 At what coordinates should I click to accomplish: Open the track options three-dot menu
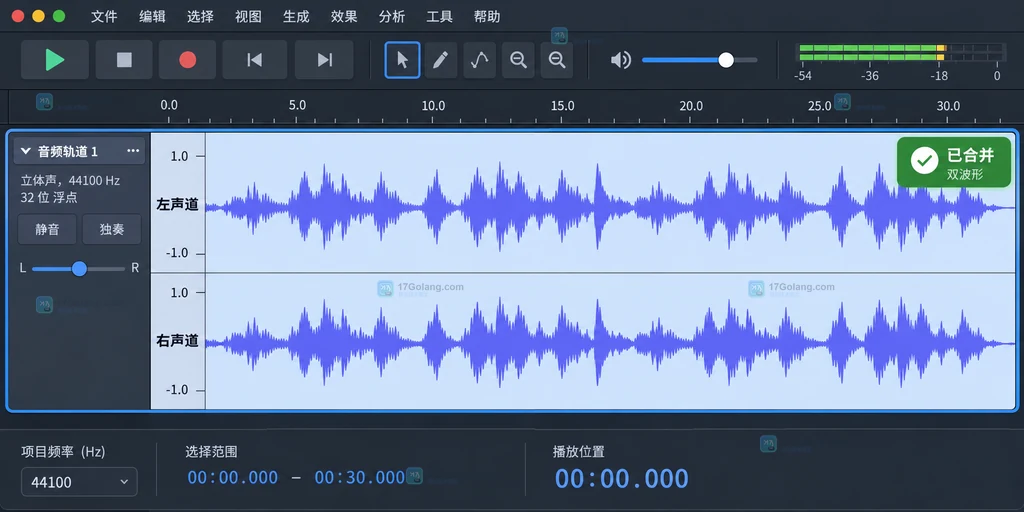click(x=133, y=151)
